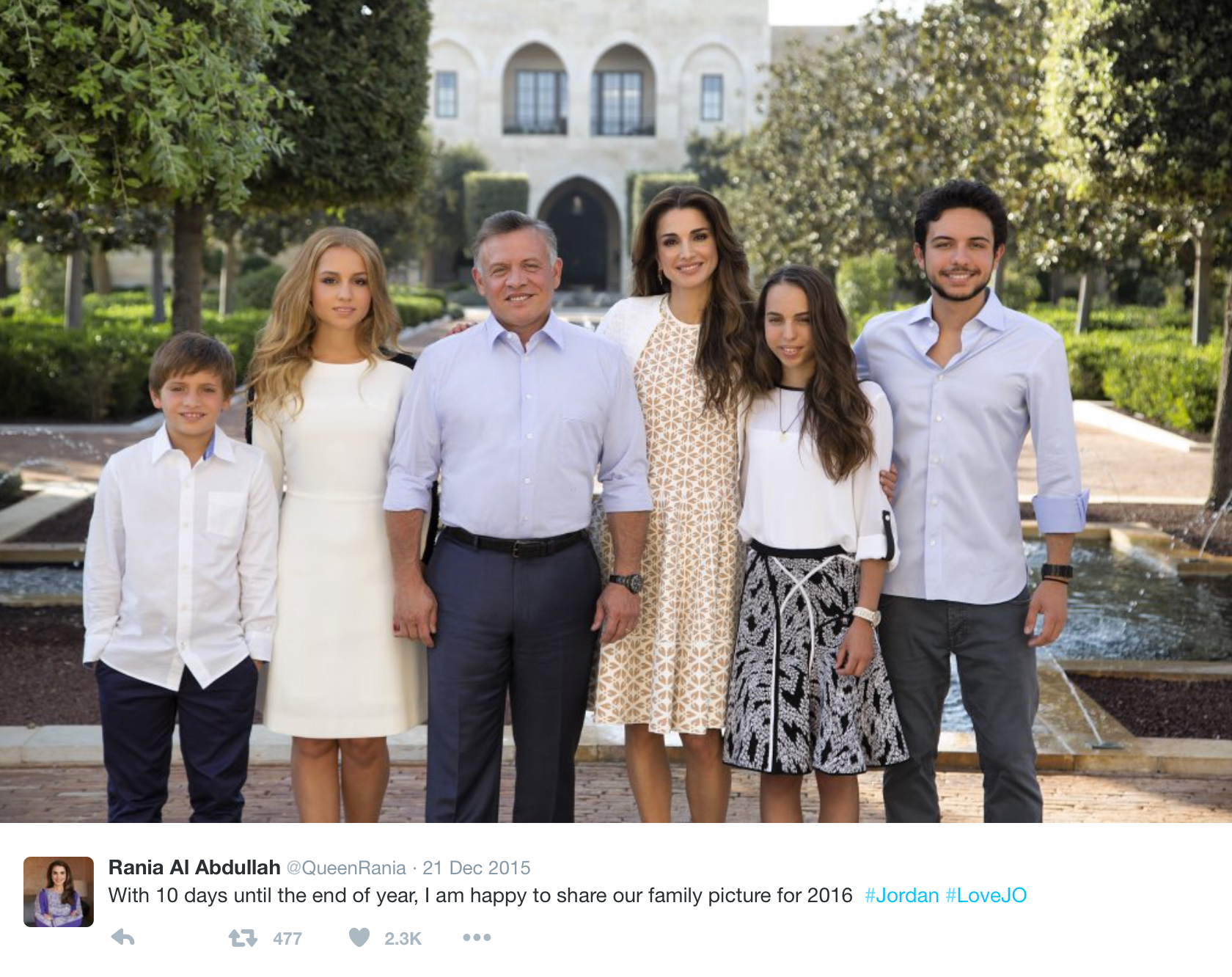
Task: Open the three-dot more options menu
Action: coord(477,937)
